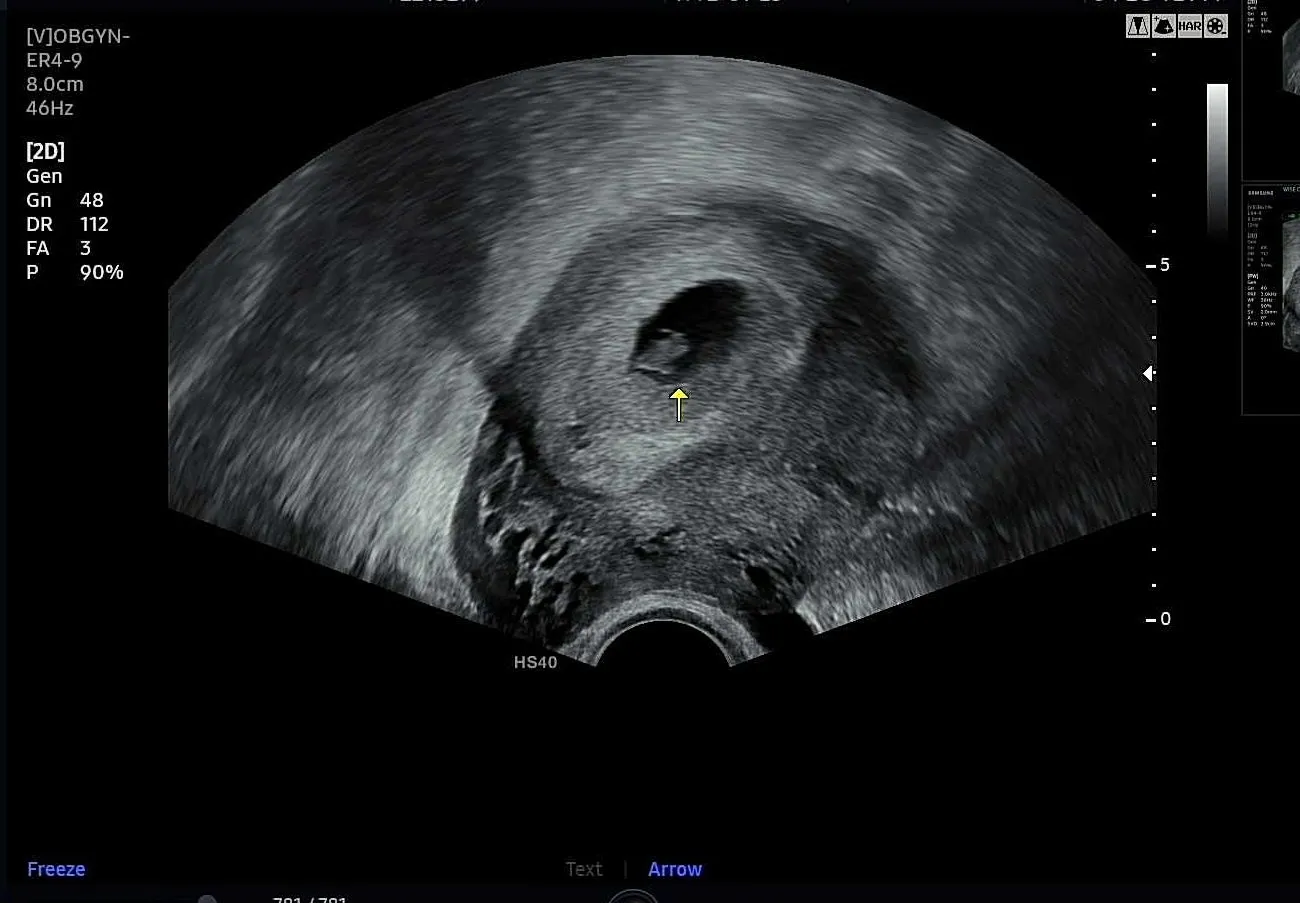The height and width of the screenshot is (903, 1300).
Task: Click the 0 cm depth scale marker
Action: click(1159, 619)
